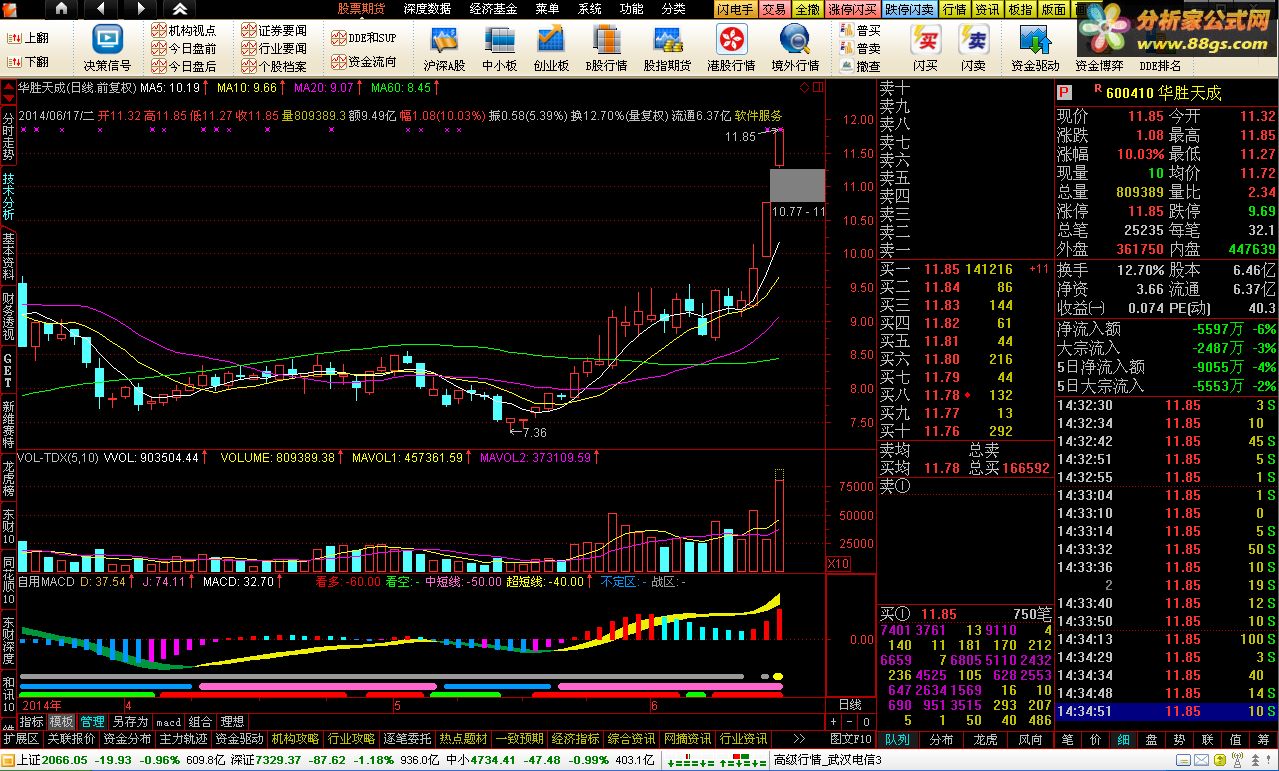Expand more bottom tabs with >> arrow
The image size is (1279, 771).
[x=799, y=739]
